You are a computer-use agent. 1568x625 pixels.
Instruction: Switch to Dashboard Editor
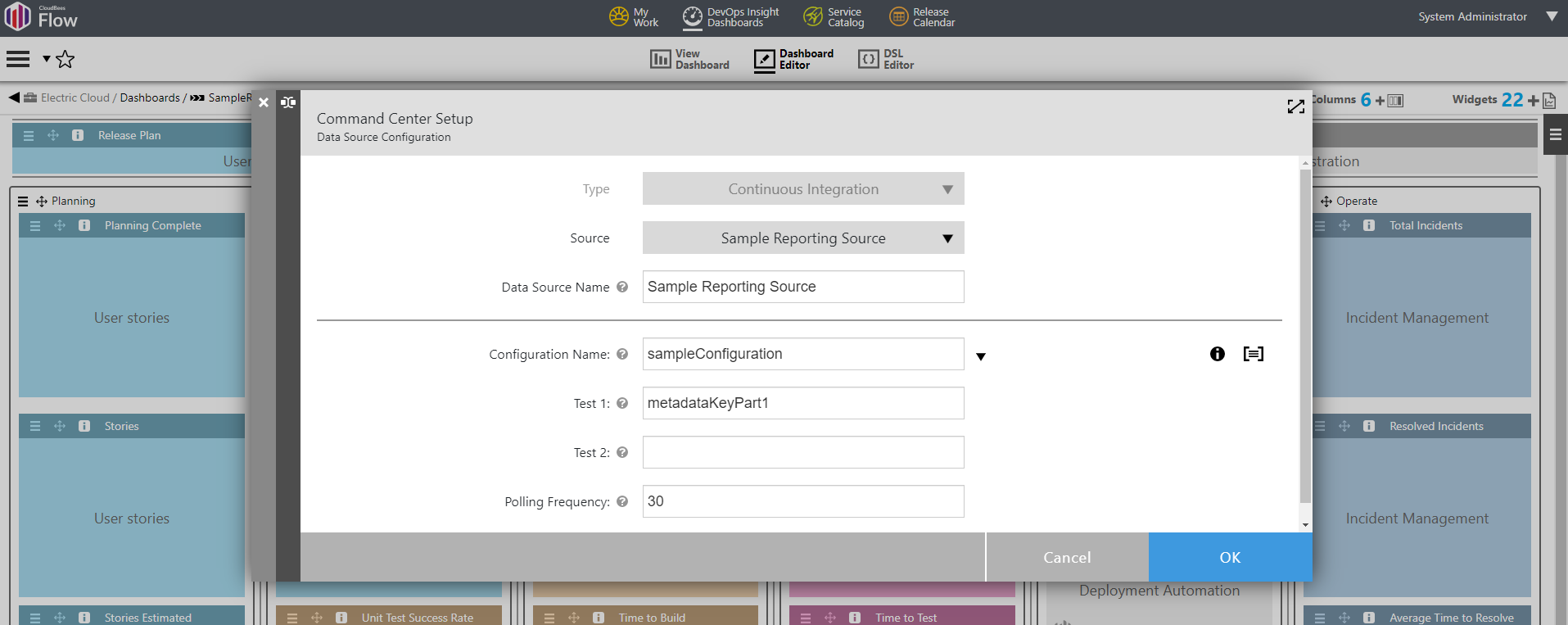coord(793,59)
